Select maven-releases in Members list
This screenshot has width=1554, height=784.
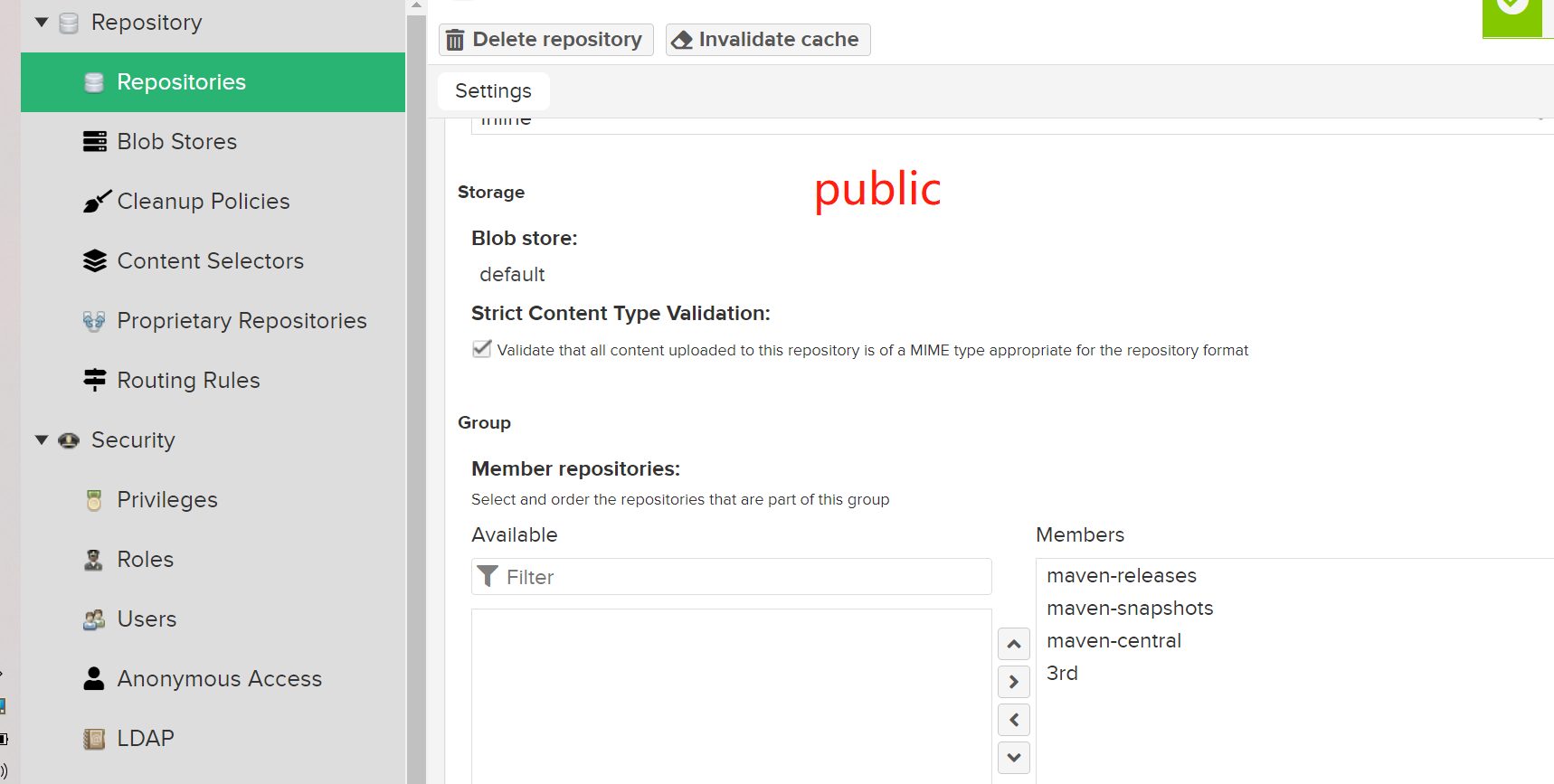[x=1122, y=576]
